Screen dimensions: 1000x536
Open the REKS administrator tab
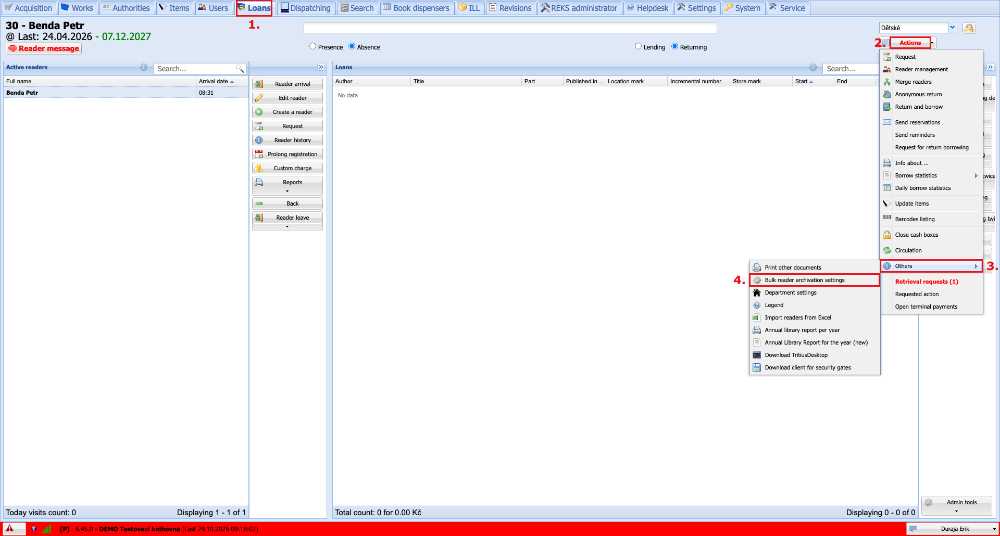pos(579,8)
